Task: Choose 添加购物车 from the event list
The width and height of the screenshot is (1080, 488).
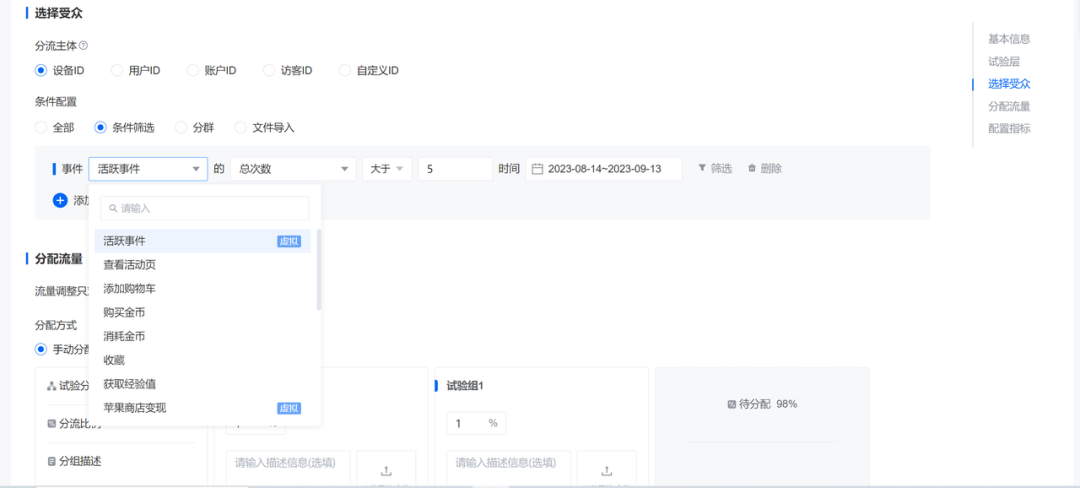Action: [x=202, y=289]
